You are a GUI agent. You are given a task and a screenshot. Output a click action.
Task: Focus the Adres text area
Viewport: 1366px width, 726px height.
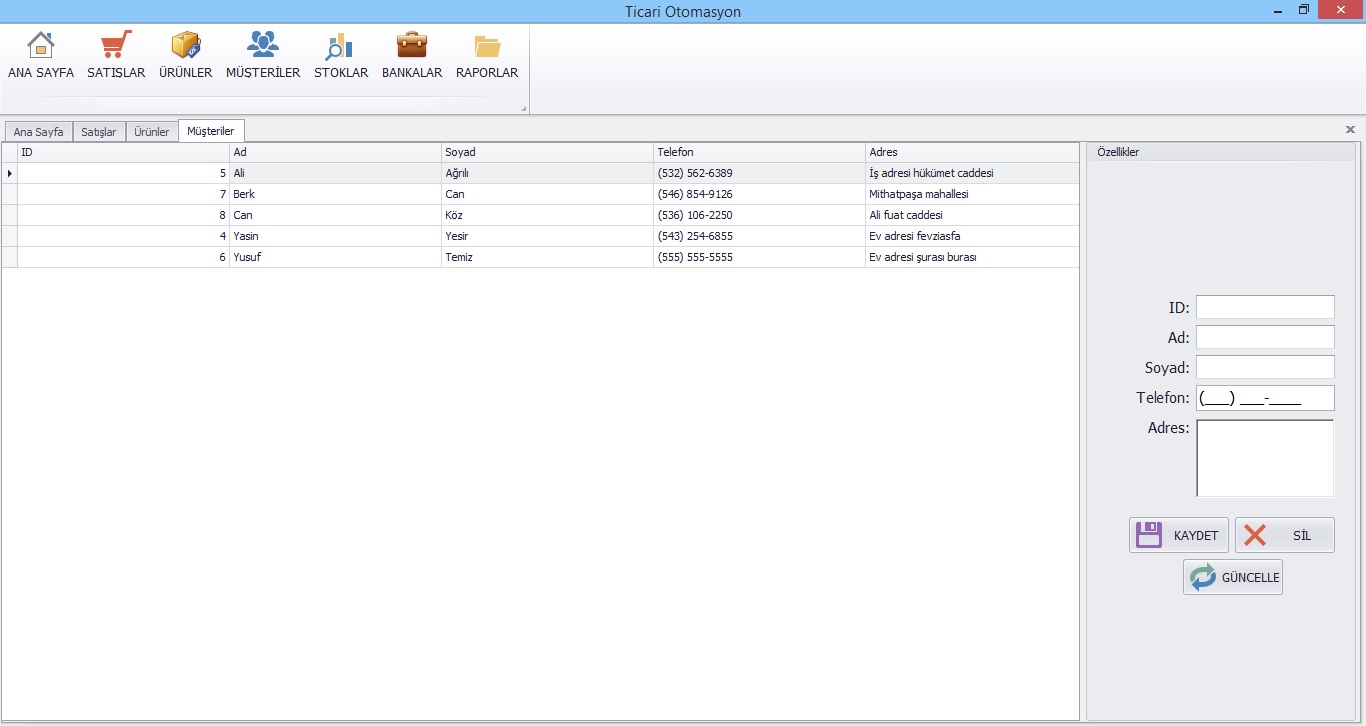[x=1265, y=458]
